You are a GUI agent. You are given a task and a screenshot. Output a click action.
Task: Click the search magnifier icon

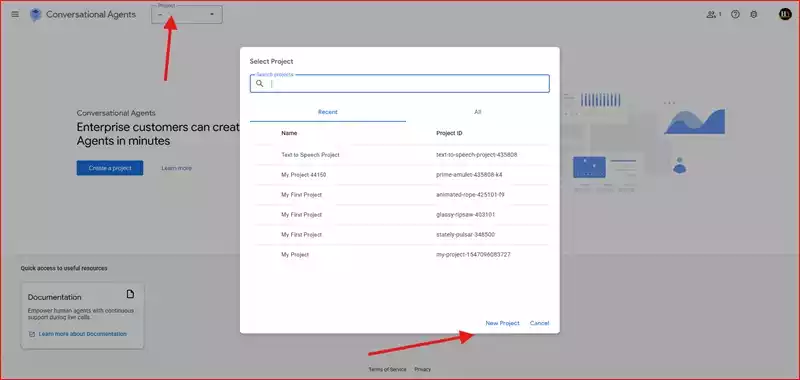[x=260, y=84]
